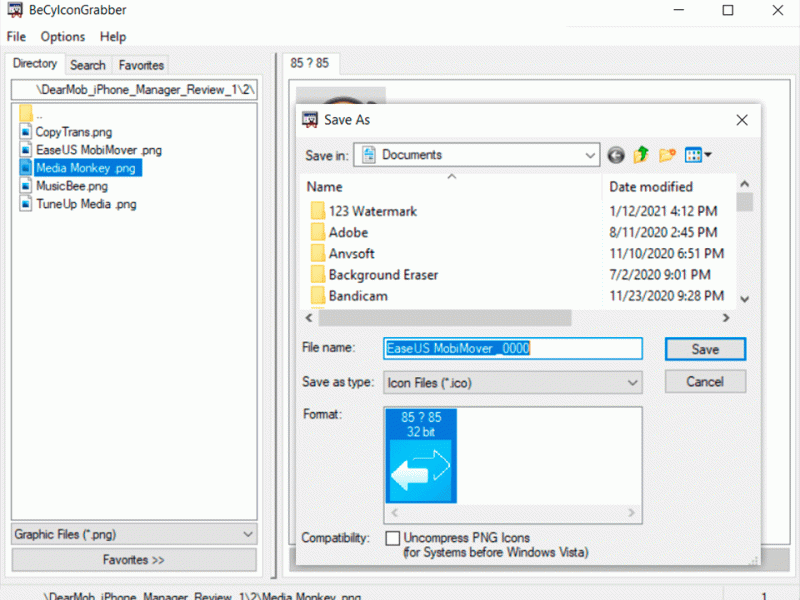Click the format list left scroll arrow

click(x=394, y=513)
